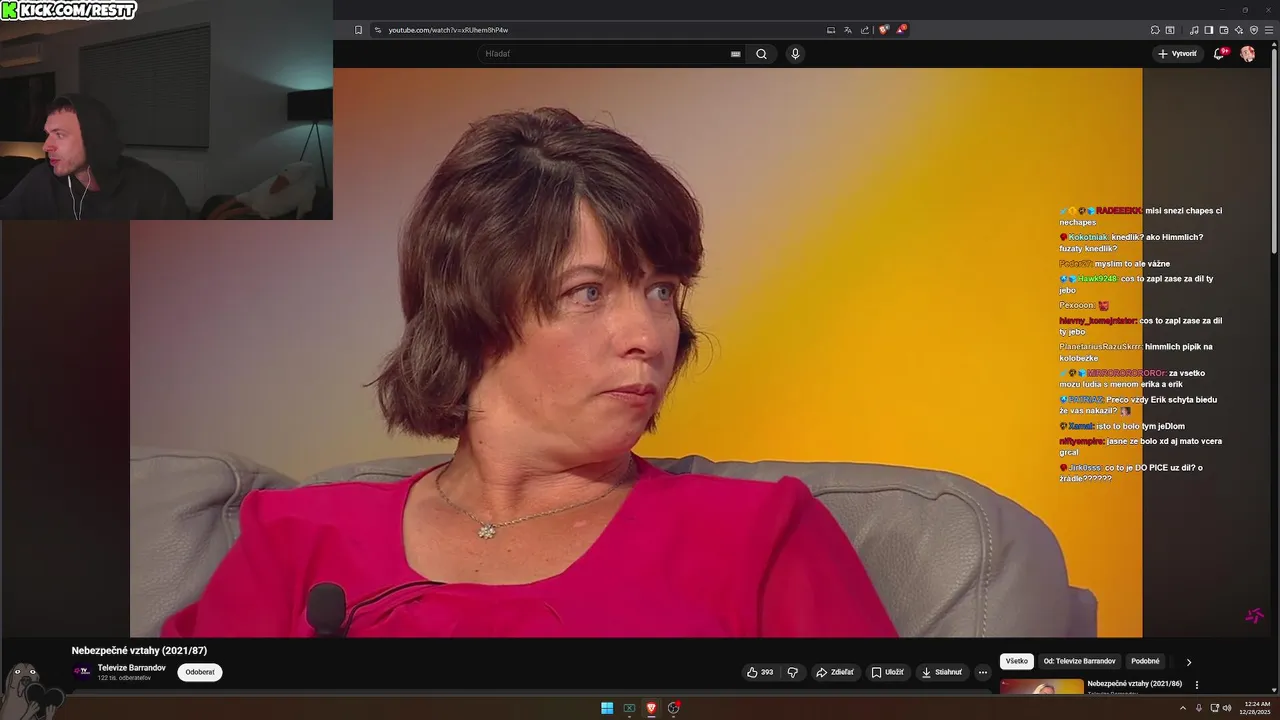Click the translate page icon

[848, 30]
